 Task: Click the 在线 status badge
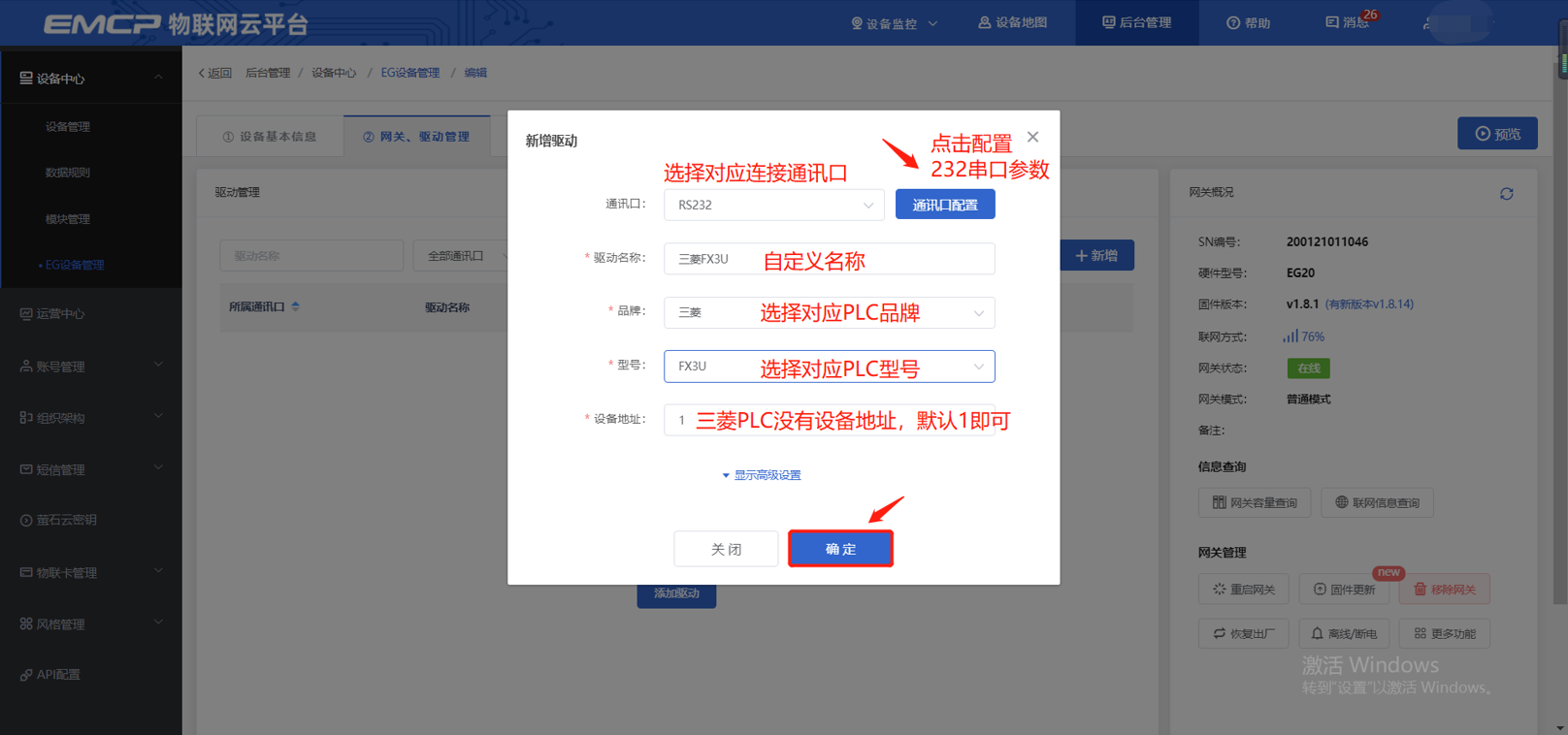[x=1308, y=368]
